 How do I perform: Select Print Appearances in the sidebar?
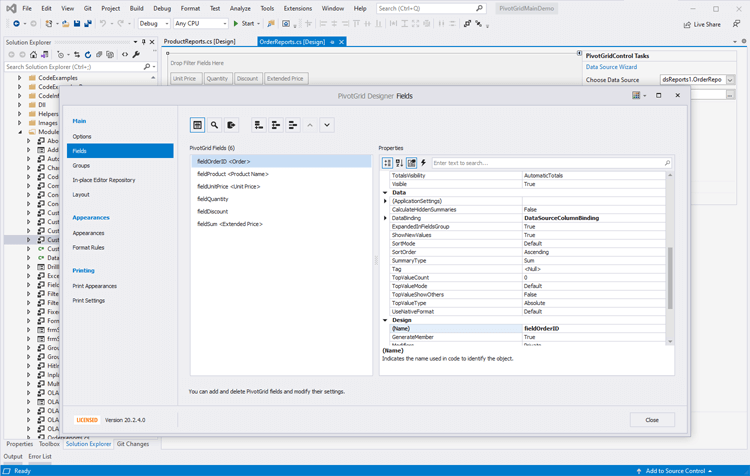point(95,286)
